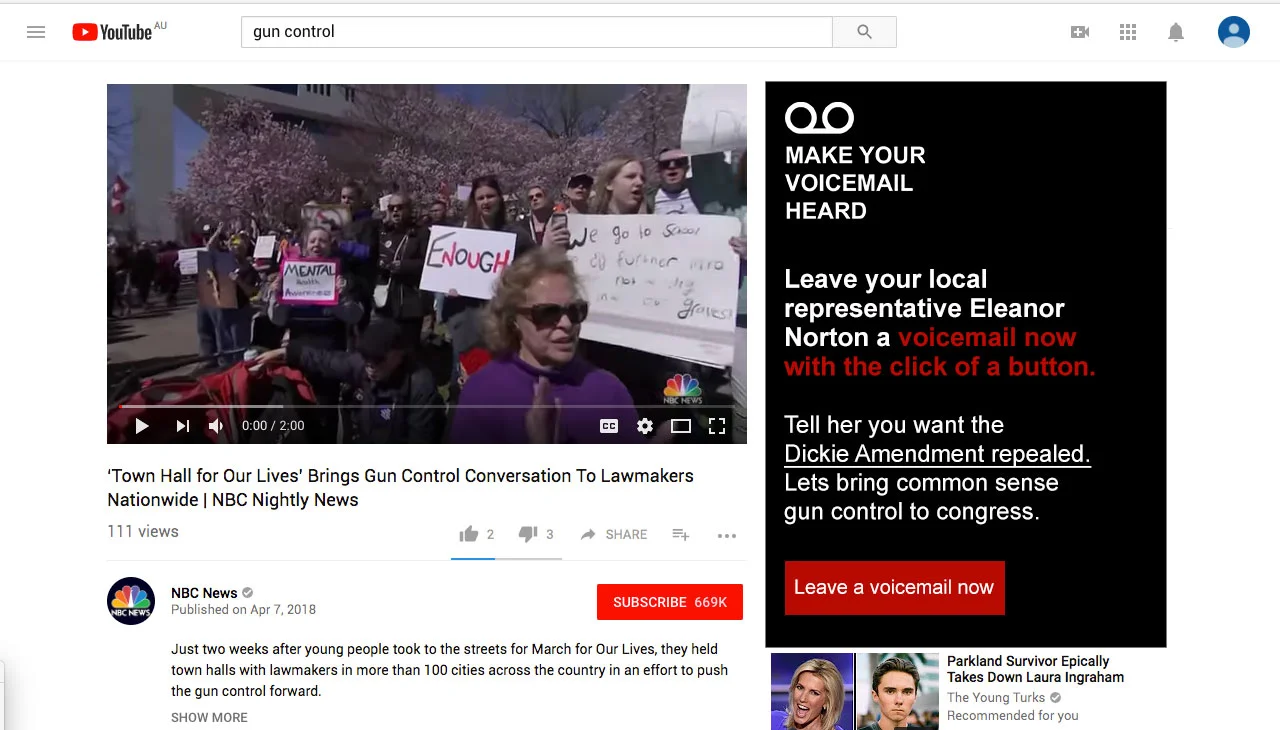Enter full screen mode
Viewport: 1280px width, 730px height.
click(x=717, y=426)
